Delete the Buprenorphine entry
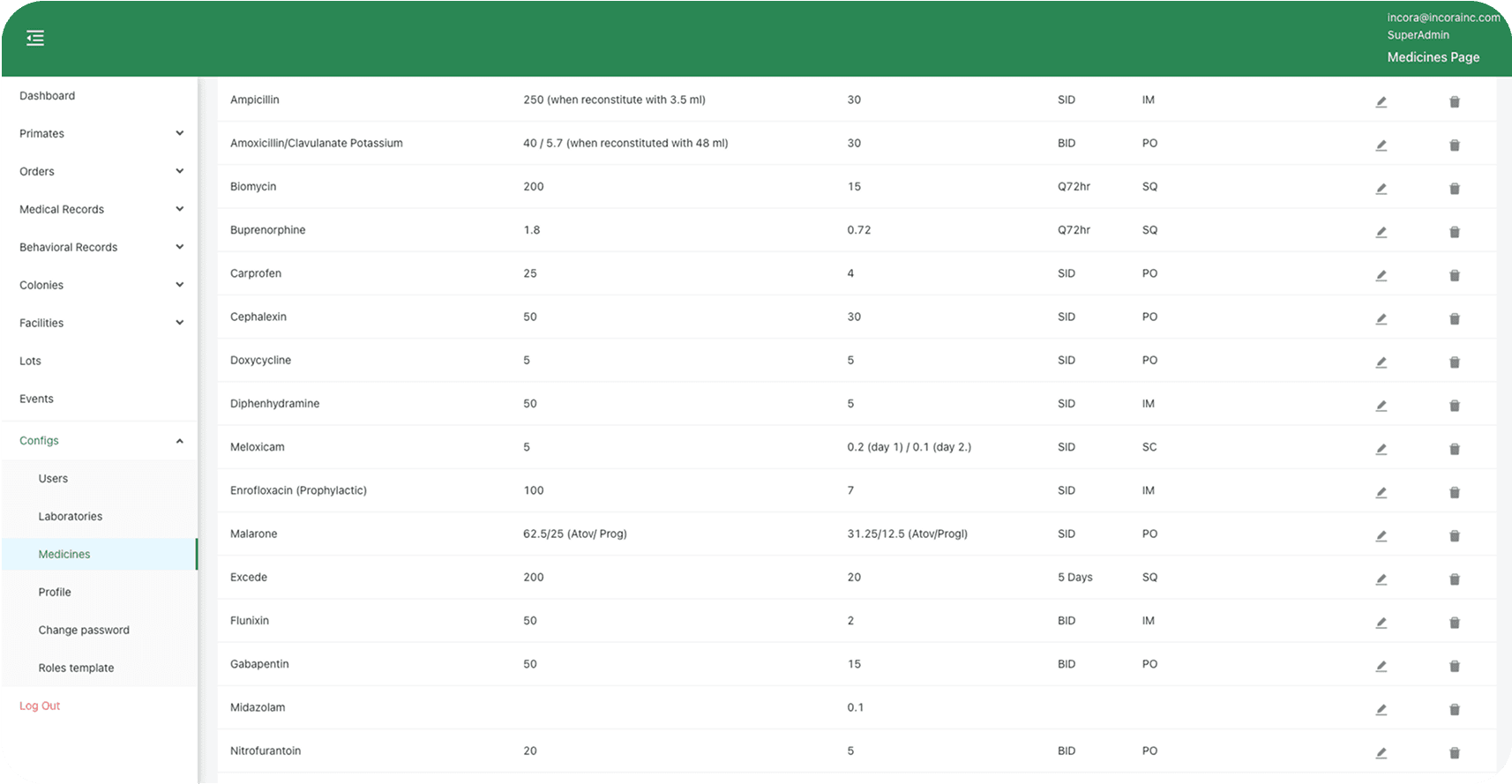The height and width of the screenshot is (784, 1512). pyautogui.click(x=1454, y=232)
